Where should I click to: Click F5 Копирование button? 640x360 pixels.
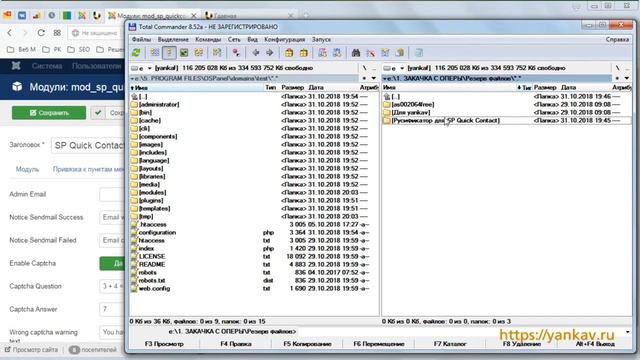tap(307, 344)
